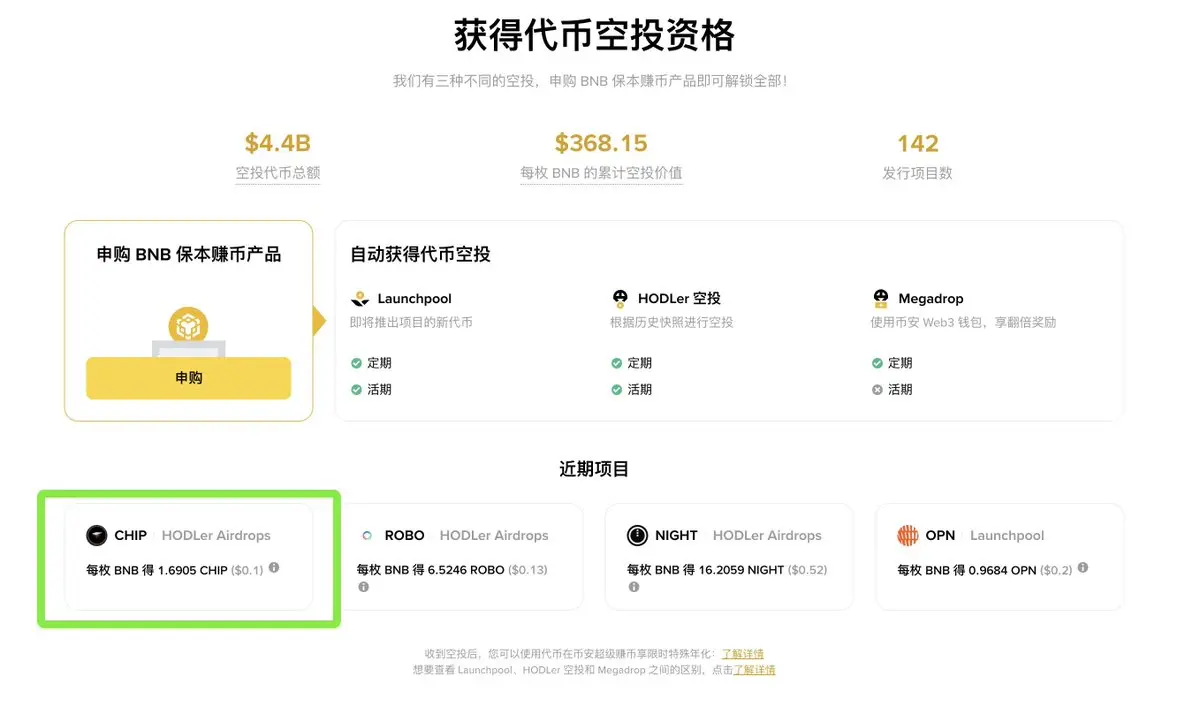Click the Launchpool heading text

point(415,298)
